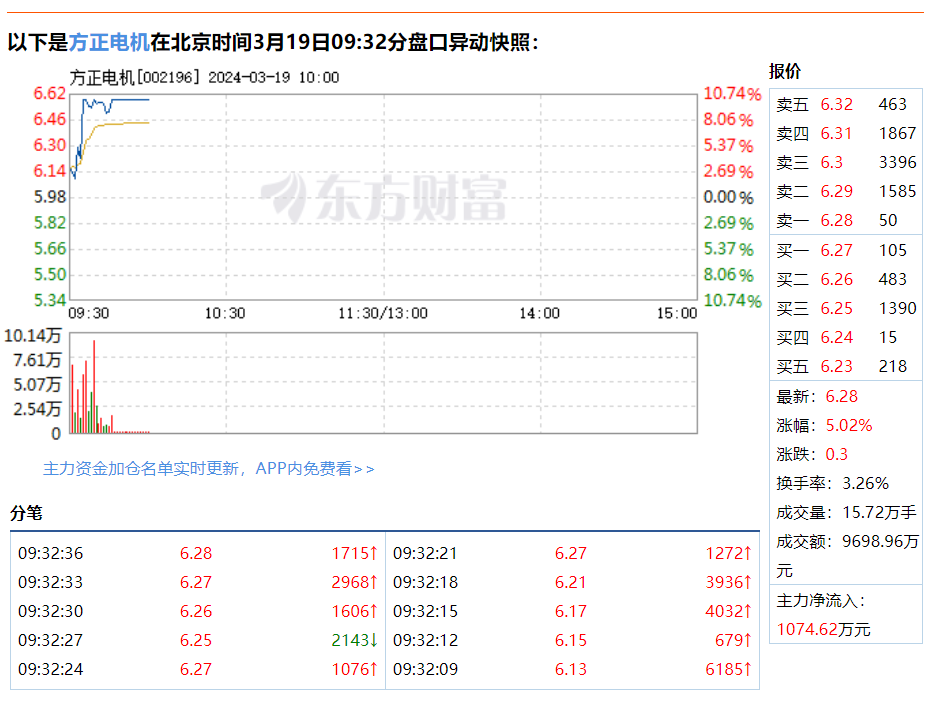This screenshot has width=936, height=704.
Task: Click the 0.00% percentage axis label
Action: click(x=728, y=197)
